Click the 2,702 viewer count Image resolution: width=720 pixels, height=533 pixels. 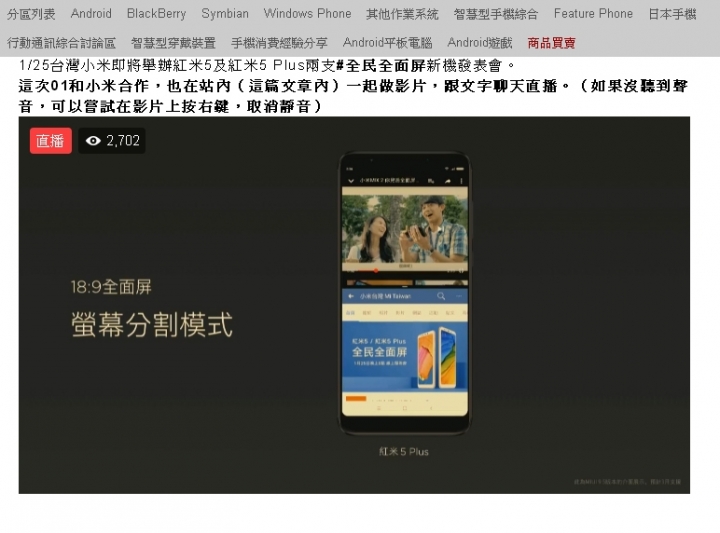[123, 140]
